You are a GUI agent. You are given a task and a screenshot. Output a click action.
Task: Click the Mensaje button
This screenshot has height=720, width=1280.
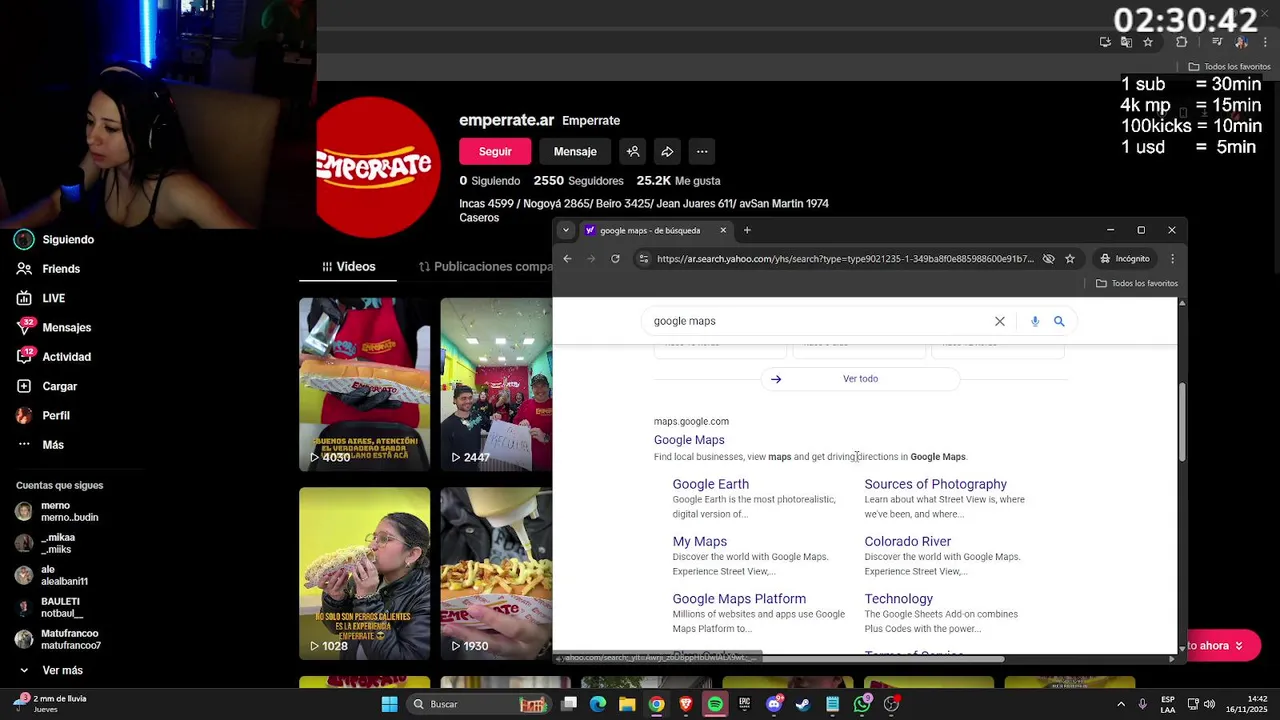[575, 152]
